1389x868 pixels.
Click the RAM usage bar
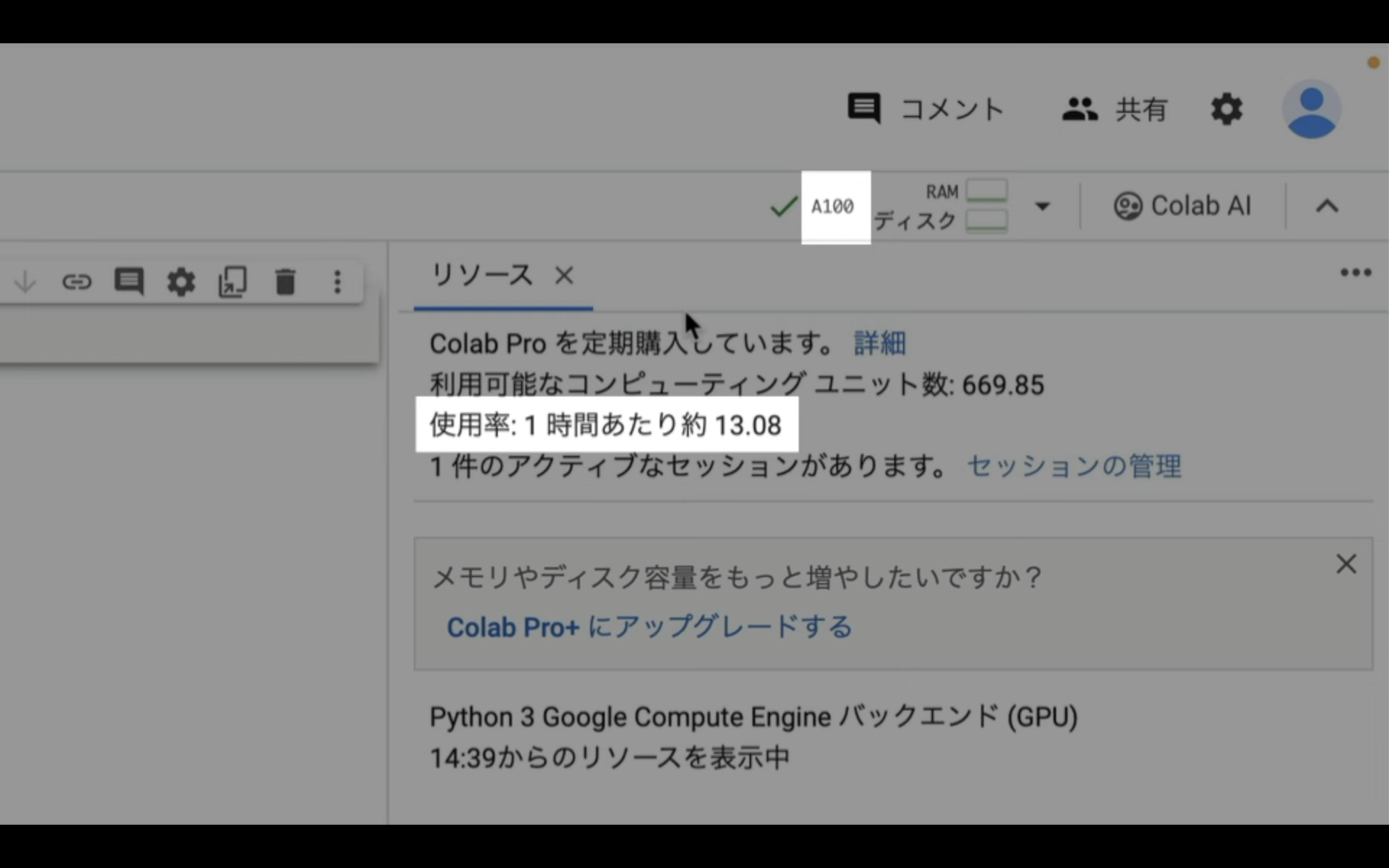(987, 190)
